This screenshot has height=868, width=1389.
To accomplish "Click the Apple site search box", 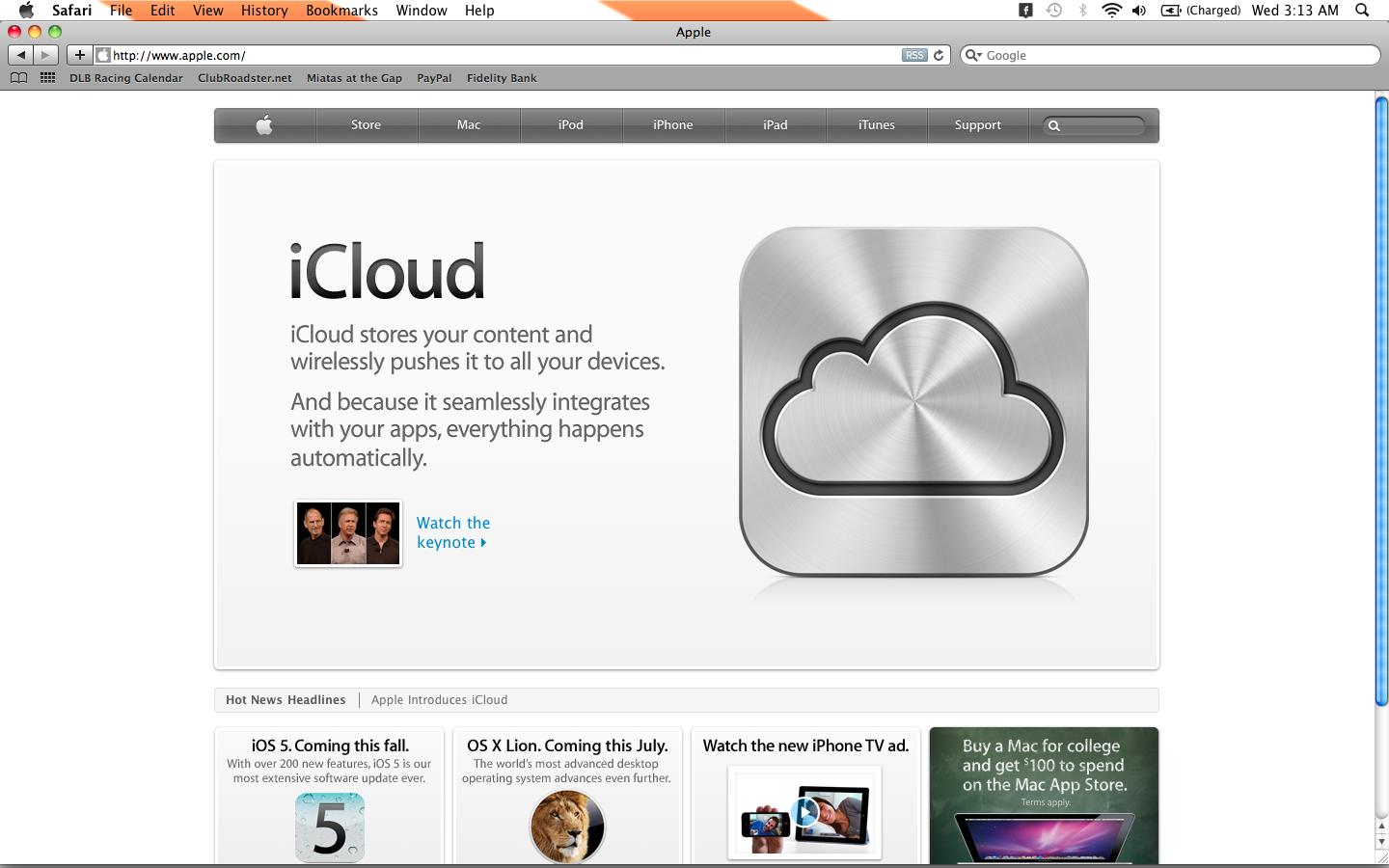I will point(1094,125).
